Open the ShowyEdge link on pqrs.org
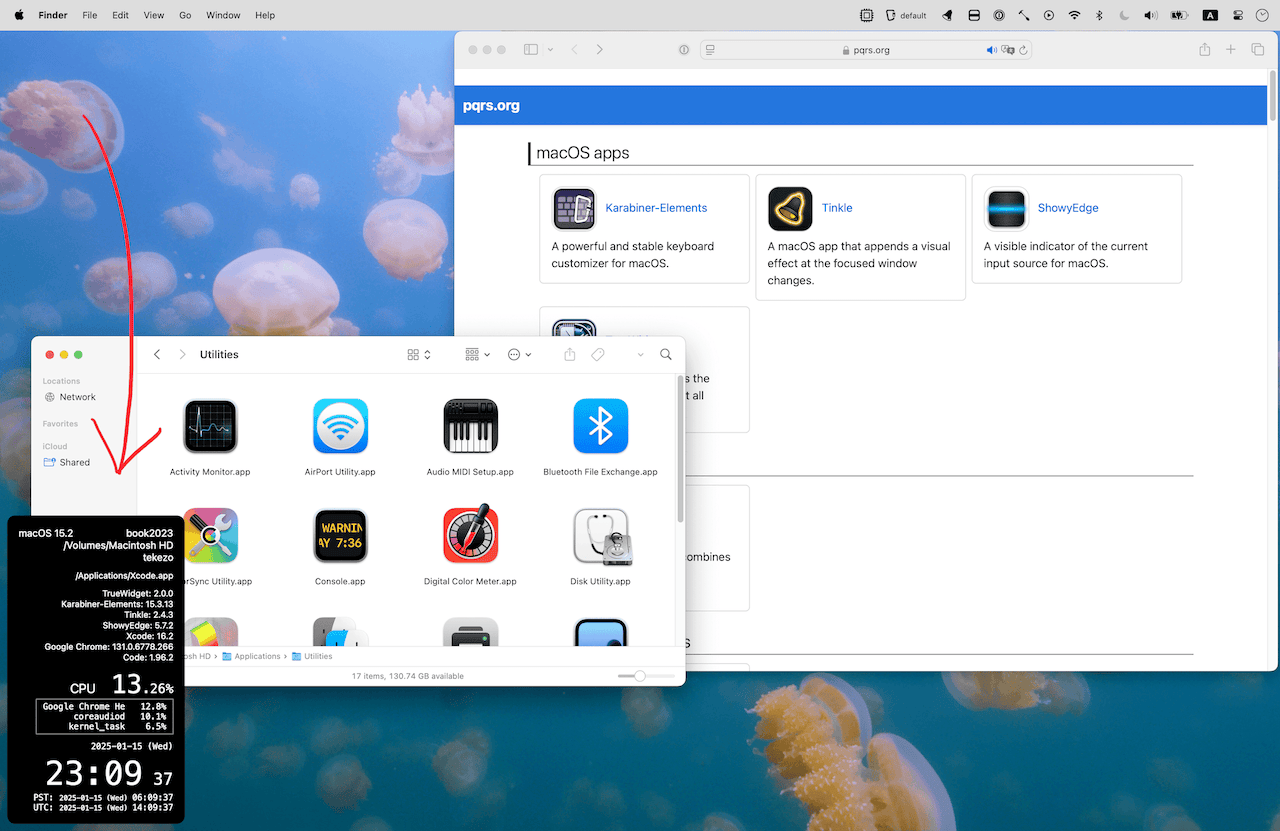1280x831 pixels. click(1068, 208)
